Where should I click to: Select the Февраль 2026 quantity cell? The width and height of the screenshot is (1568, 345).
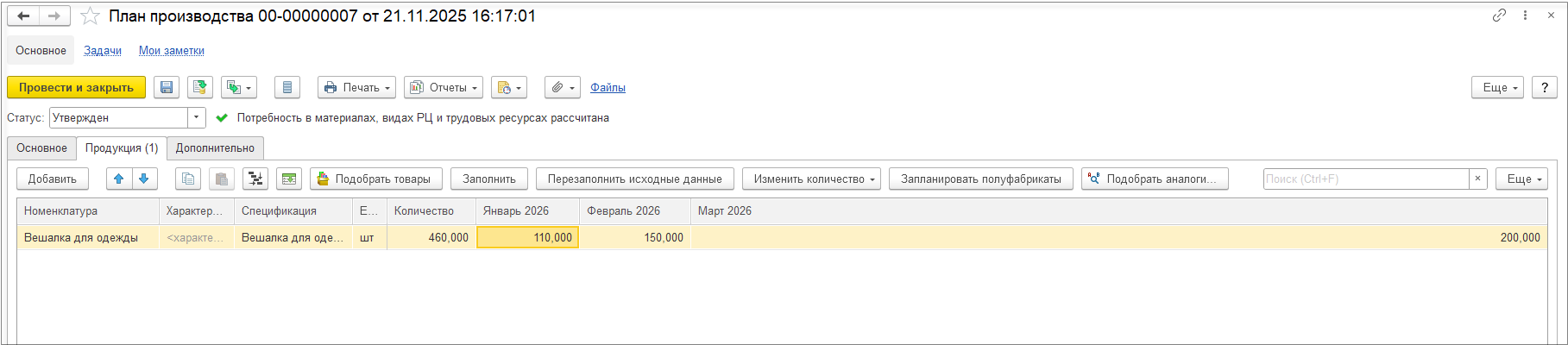pyautogui.click(x=634, y=237)
